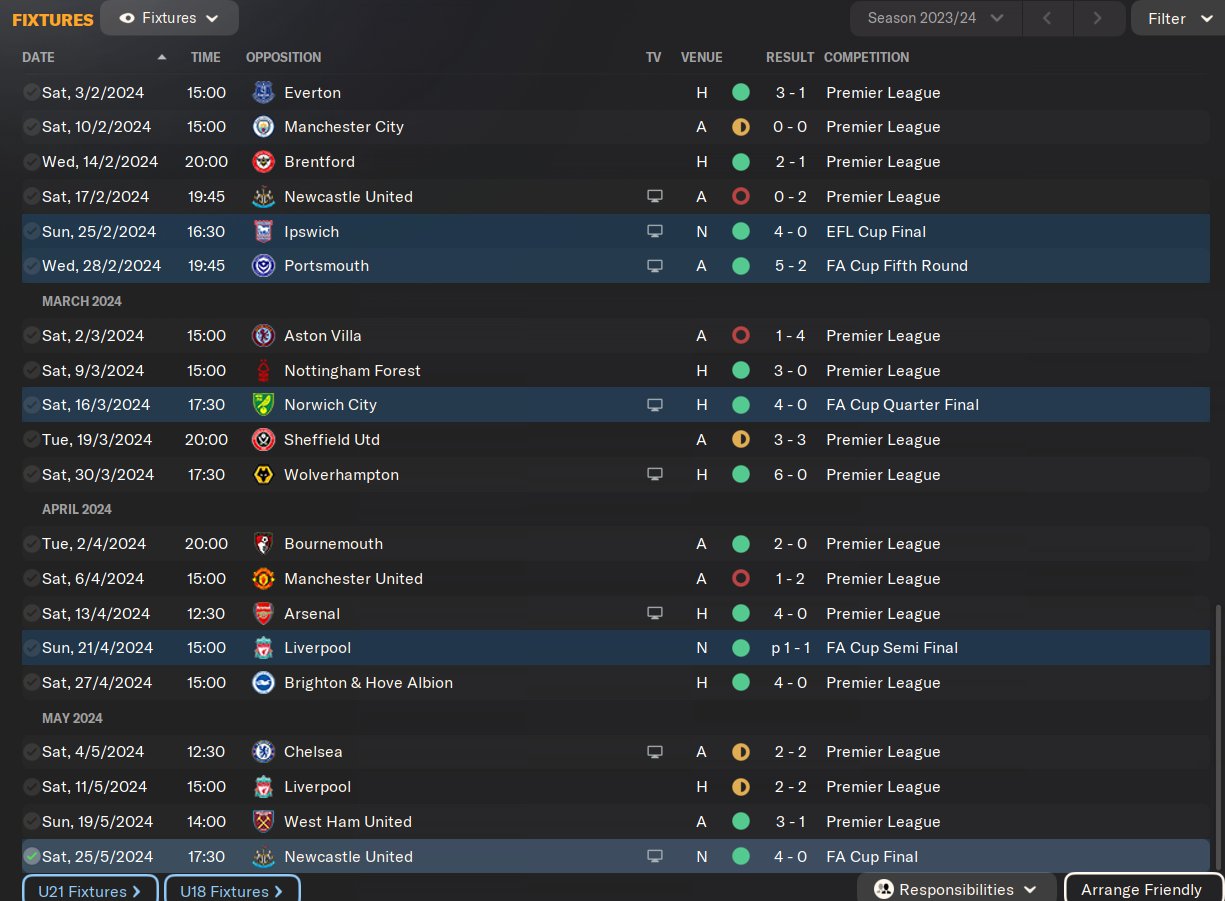1225x901 pixels.
Task: Click the Everton club badge icon
Action: tap(263, 93)
